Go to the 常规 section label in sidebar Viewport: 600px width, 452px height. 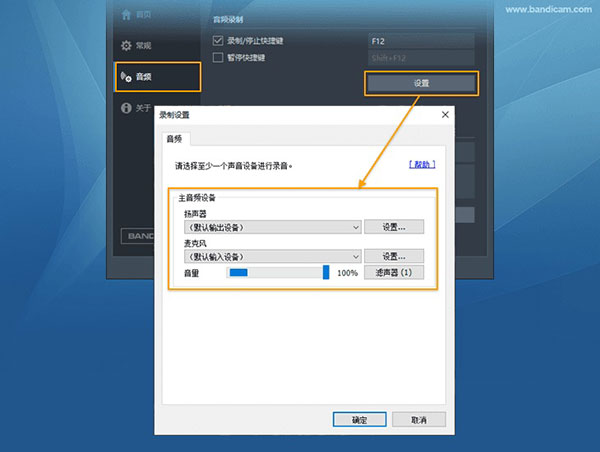(x=145, y=46)
